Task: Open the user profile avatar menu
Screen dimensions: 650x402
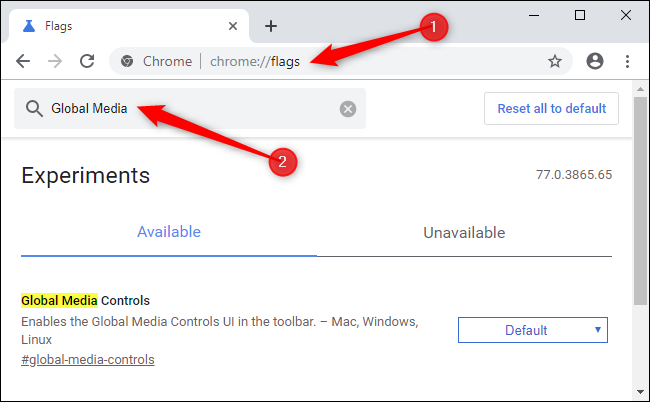Action: 594,61
